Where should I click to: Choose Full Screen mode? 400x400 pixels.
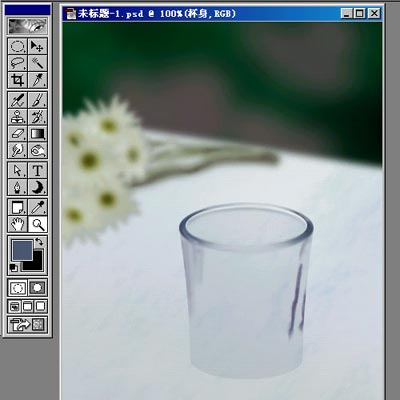tap(40, 306)
